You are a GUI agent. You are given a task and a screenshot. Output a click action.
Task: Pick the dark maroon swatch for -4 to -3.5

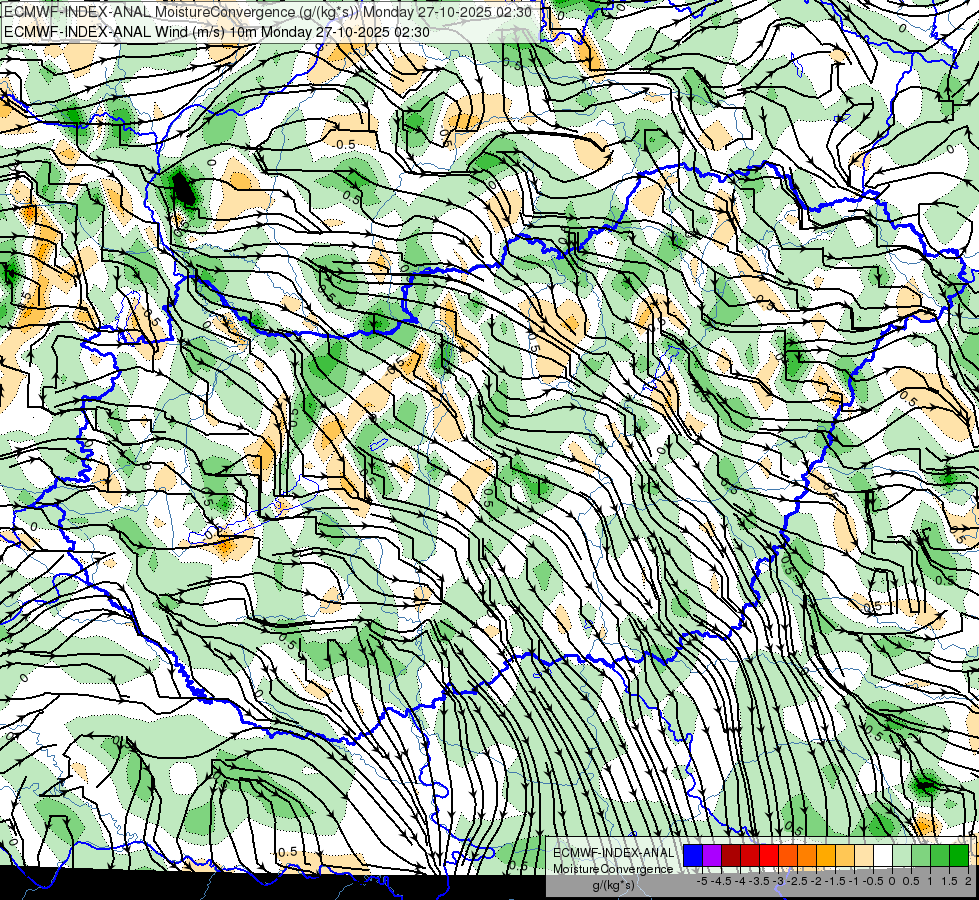point(731,856)
